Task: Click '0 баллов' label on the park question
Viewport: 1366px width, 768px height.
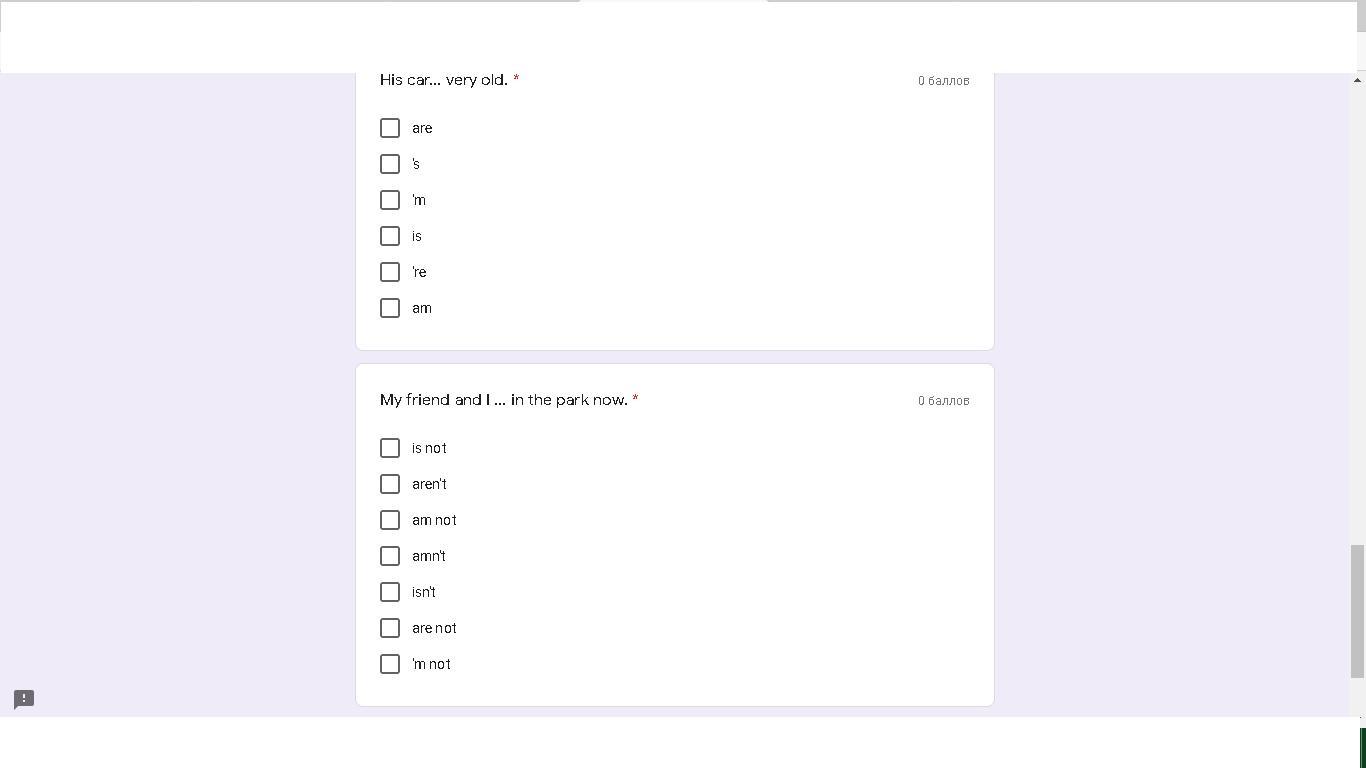Action: [943, 401]
